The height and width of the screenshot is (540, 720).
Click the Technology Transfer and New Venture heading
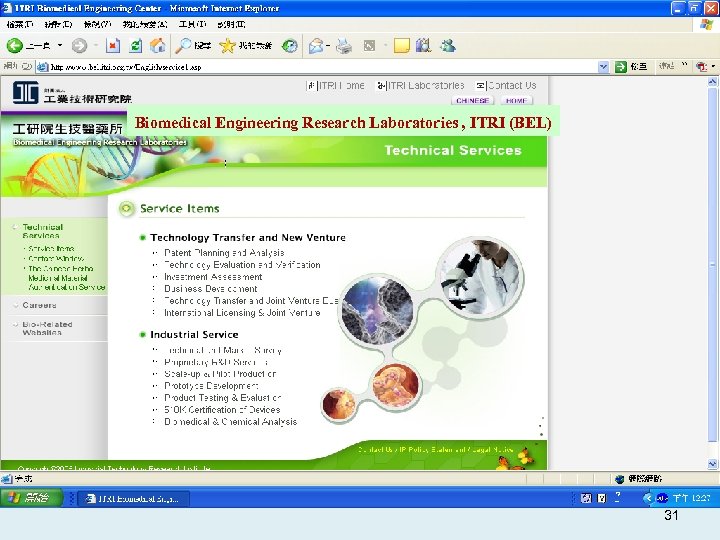(x=248, y=238)
